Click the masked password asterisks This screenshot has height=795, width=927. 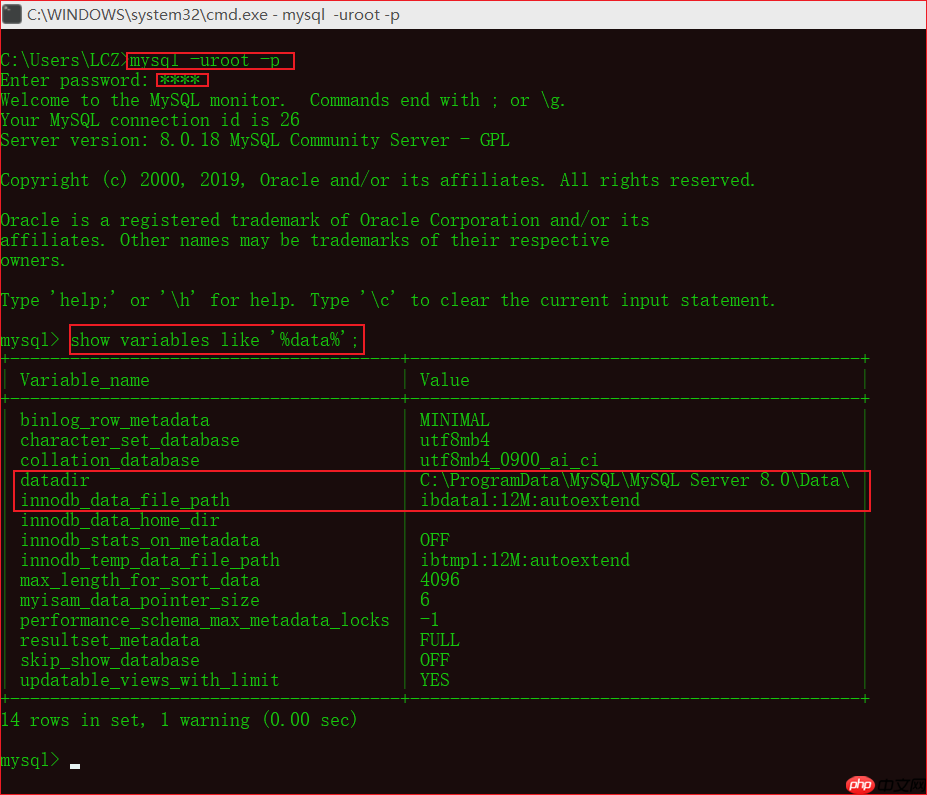180,80
